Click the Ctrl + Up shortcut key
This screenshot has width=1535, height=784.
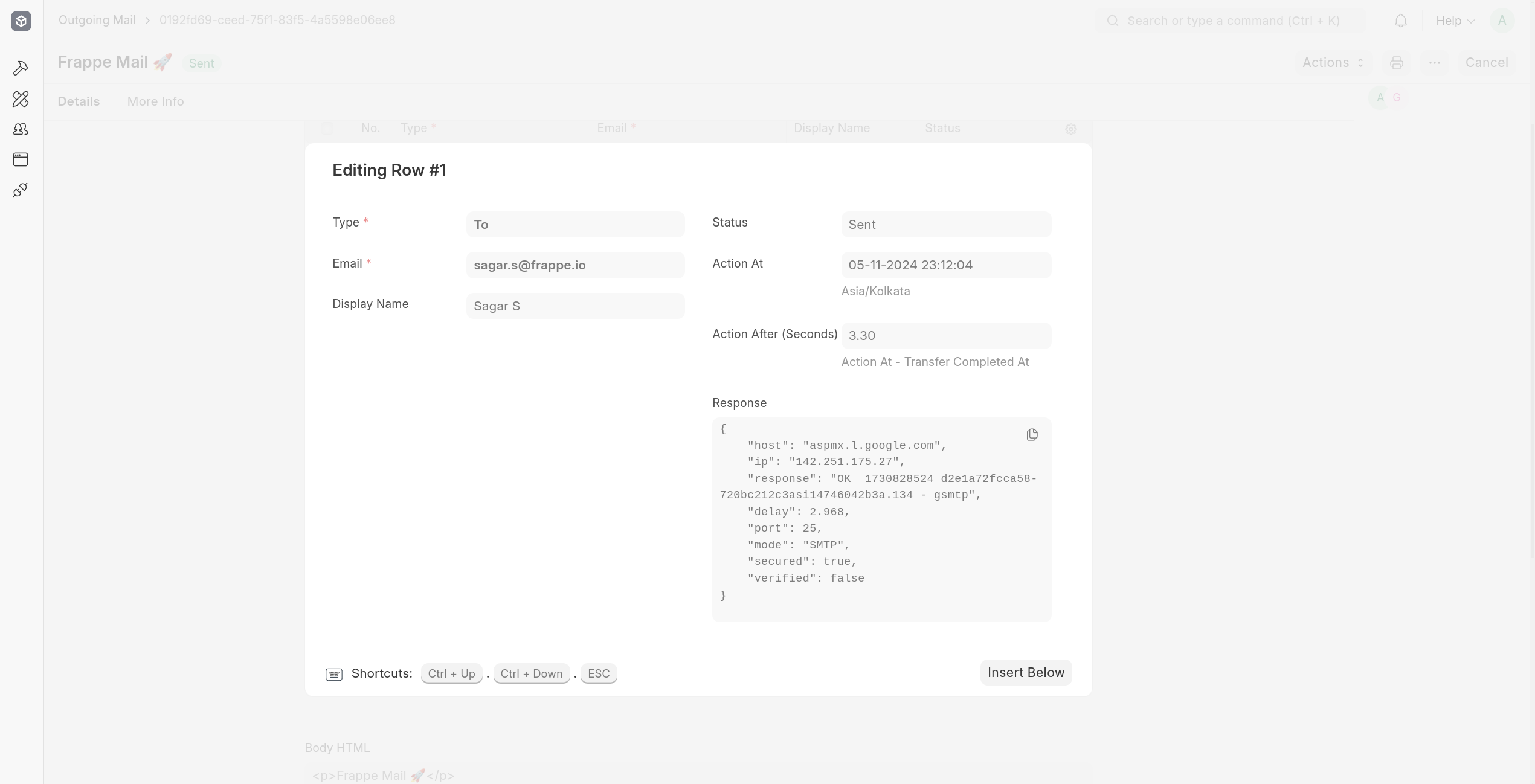point(451,673)
